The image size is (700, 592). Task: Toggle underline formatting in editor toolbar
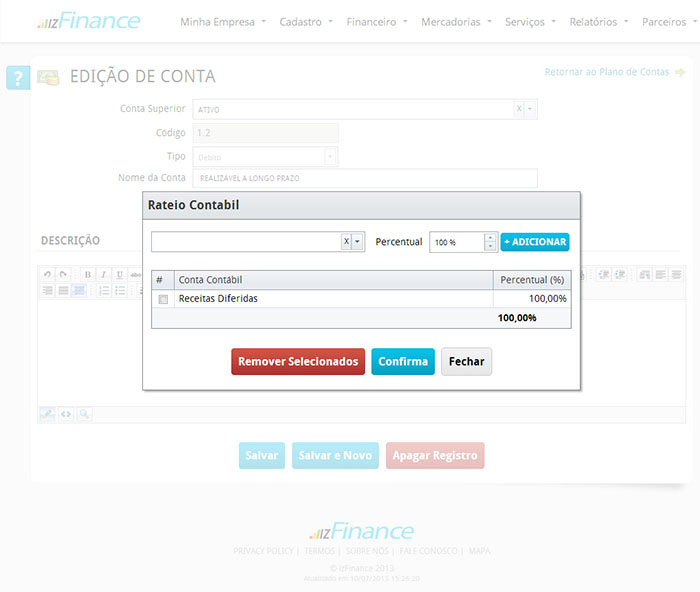(119, 274)
